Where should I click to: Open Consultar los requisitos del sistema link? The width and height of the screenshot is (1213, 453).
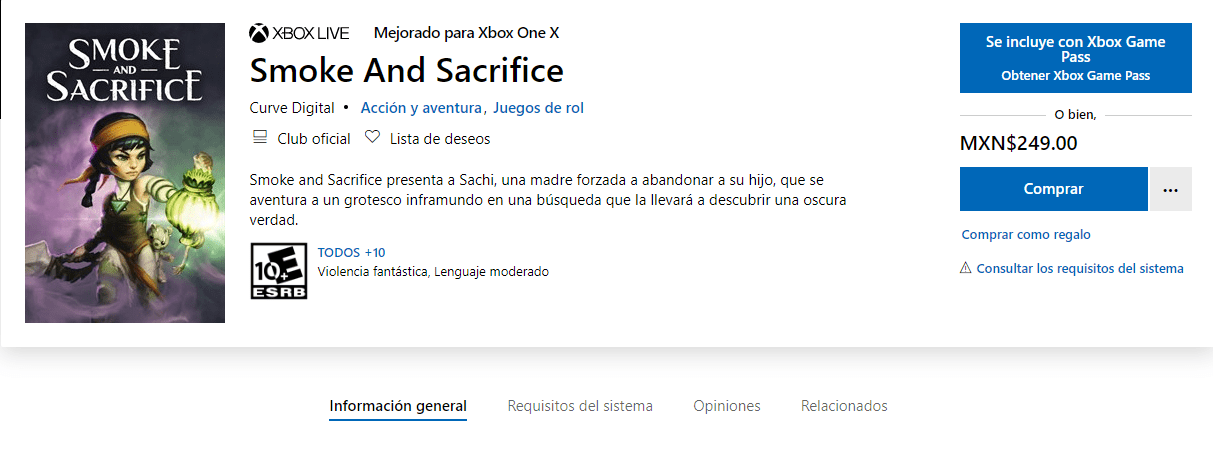click(x=1080, y=268)
